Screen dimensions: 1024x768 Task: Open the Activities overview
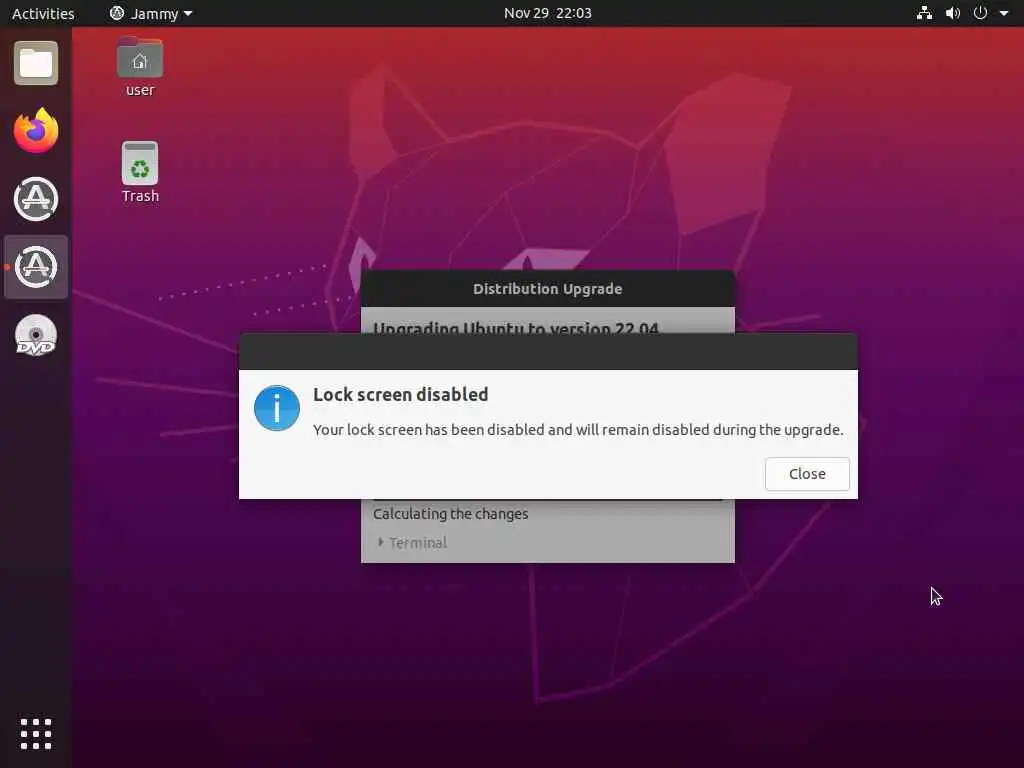(x=43, y=13)
